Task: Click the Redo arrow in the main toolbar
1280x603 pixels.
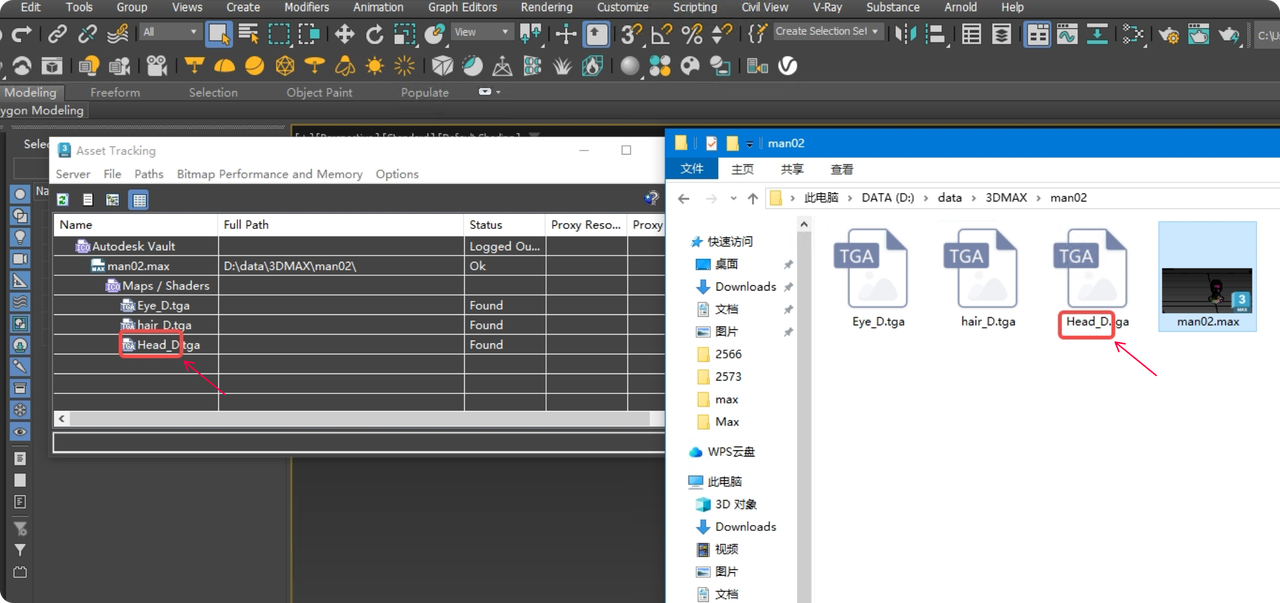Action: (x=22, y=34)
